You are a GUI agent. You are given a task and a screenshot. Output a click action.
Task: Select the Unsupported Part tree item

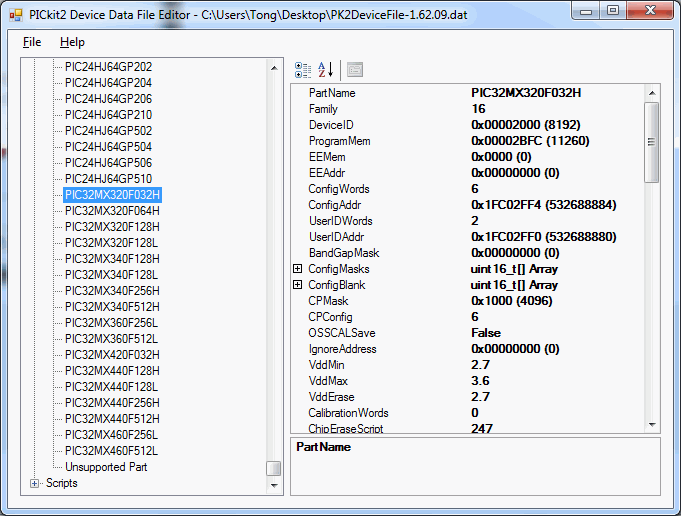tap(106, 467)
